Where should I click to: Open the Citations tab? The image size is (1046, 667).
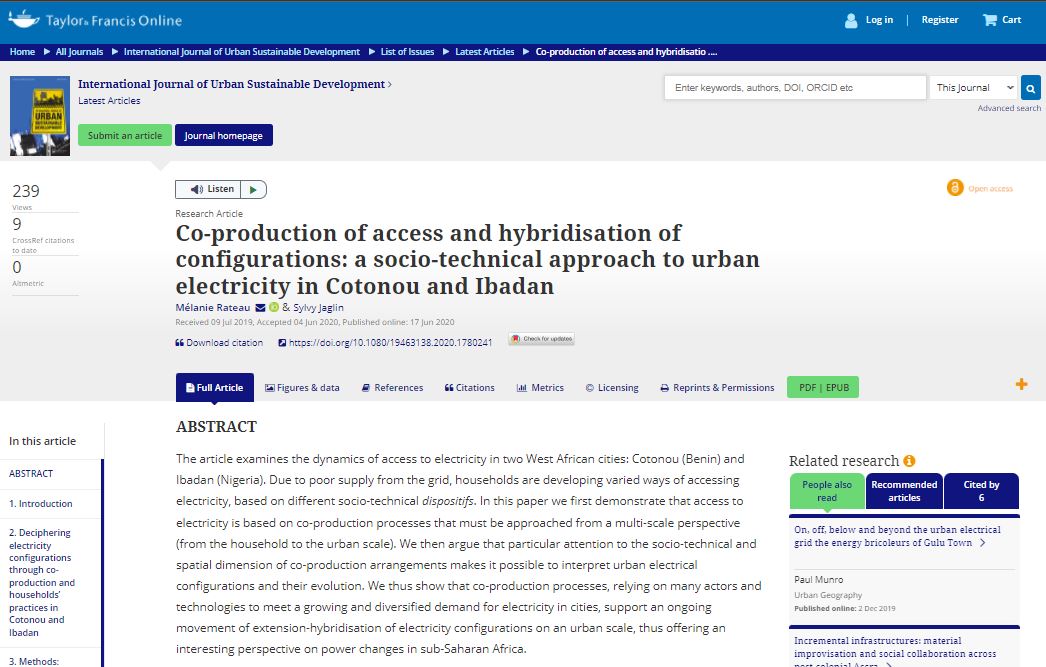[470, 388]
